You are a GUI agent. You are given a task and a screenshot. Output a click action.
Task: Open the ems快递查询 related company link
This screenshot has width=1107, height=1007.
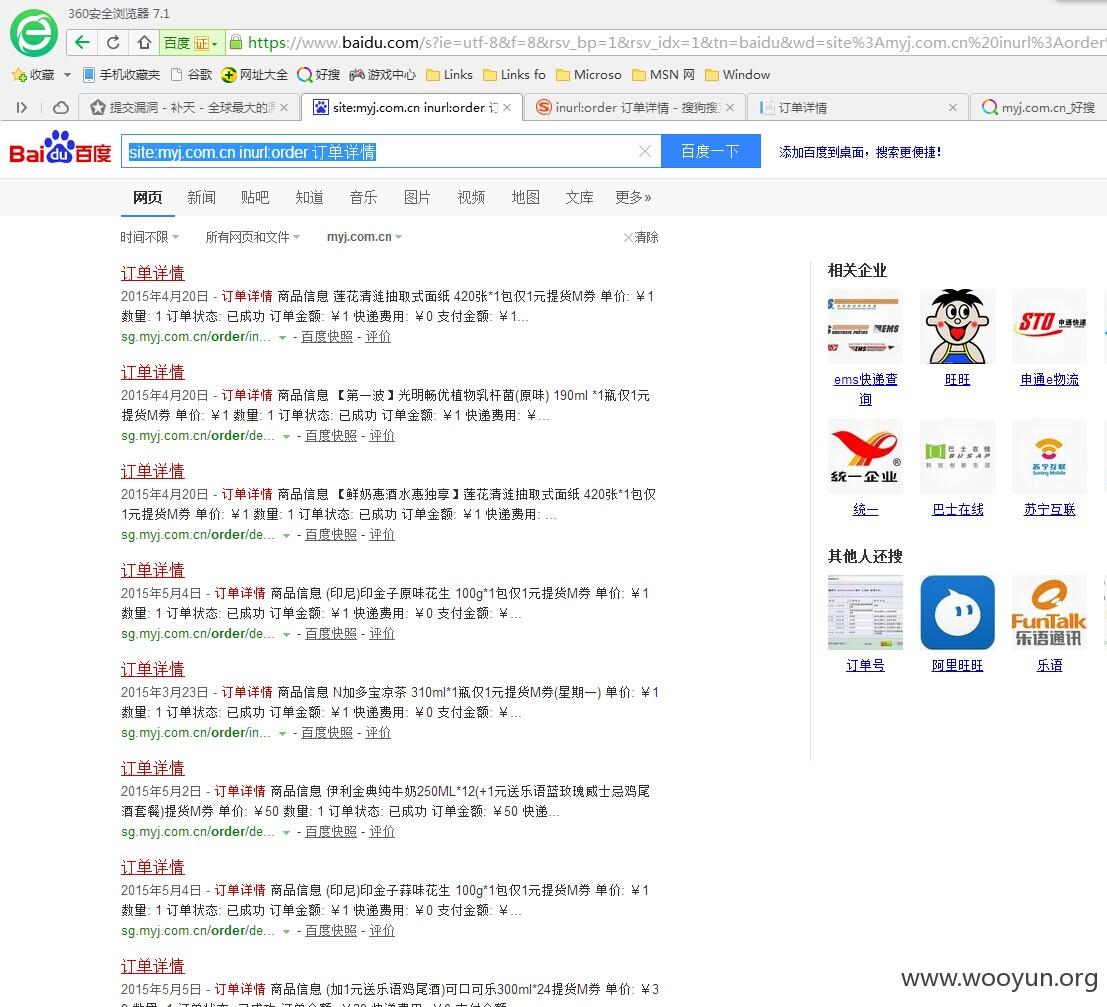[866, 389]
